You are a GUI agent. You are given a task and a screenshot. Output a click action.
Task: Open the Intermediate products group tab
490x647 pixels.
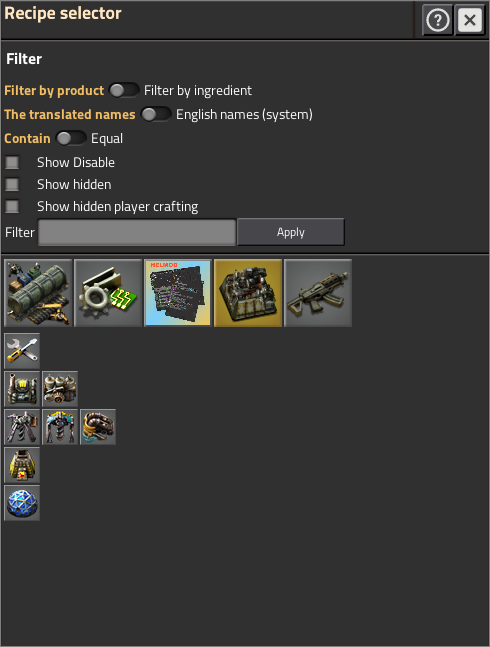pyautogui.click(x=108, y=293)
